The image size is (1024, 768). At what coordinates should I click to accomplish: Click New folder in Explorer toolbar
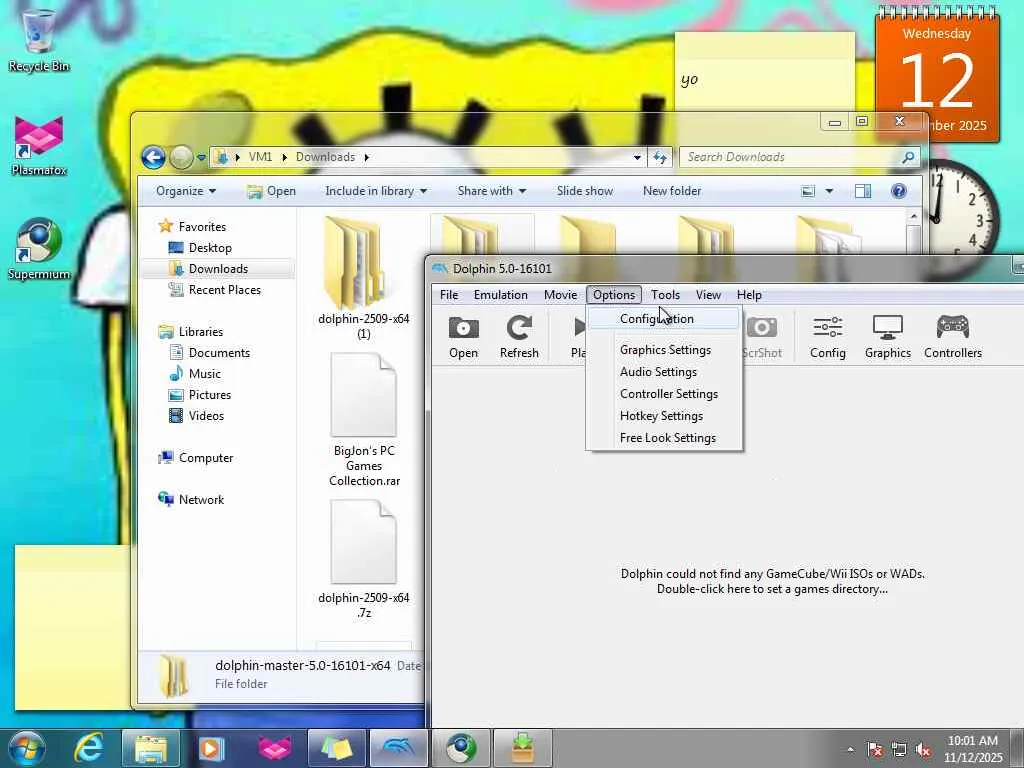pyautogui.click(x=671, y=191)
